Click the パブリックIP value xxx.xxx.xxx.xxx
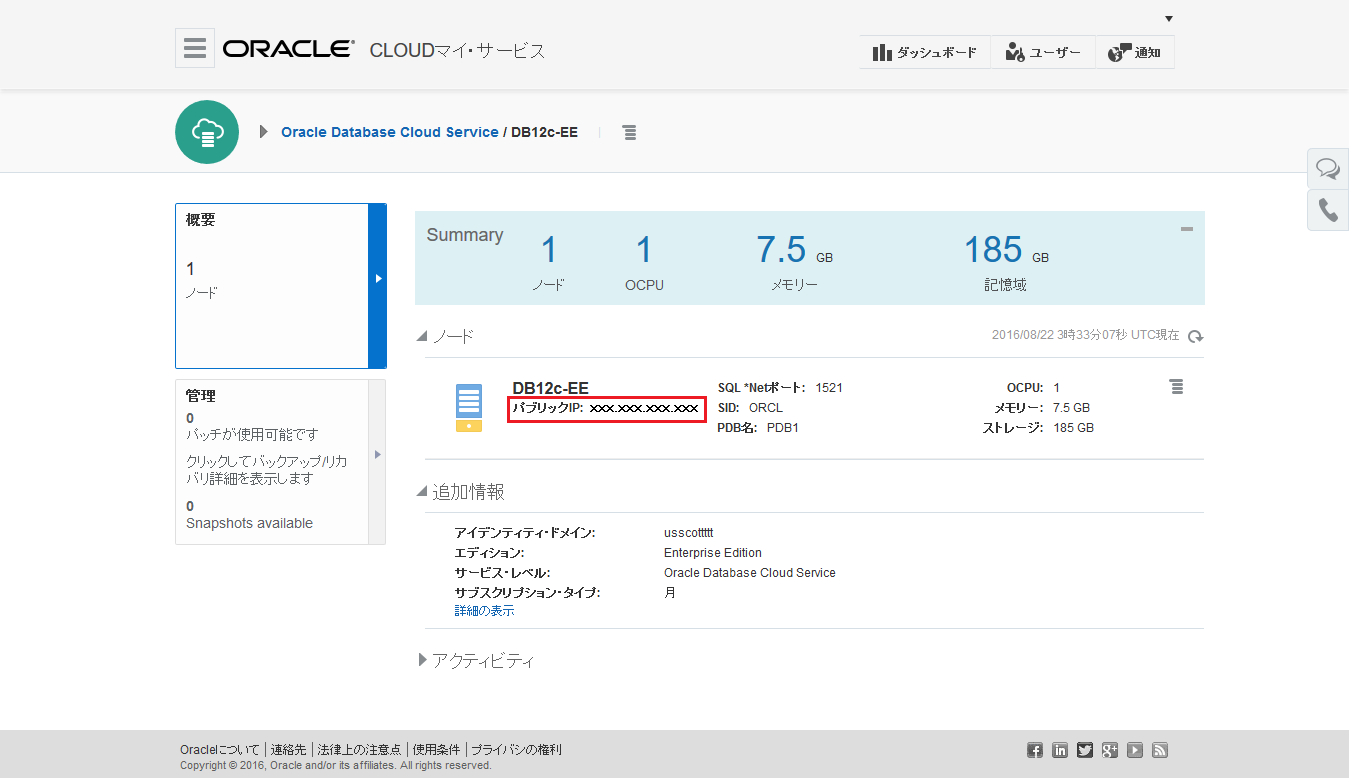1349x784 pixels. click(x=643, y=408)
